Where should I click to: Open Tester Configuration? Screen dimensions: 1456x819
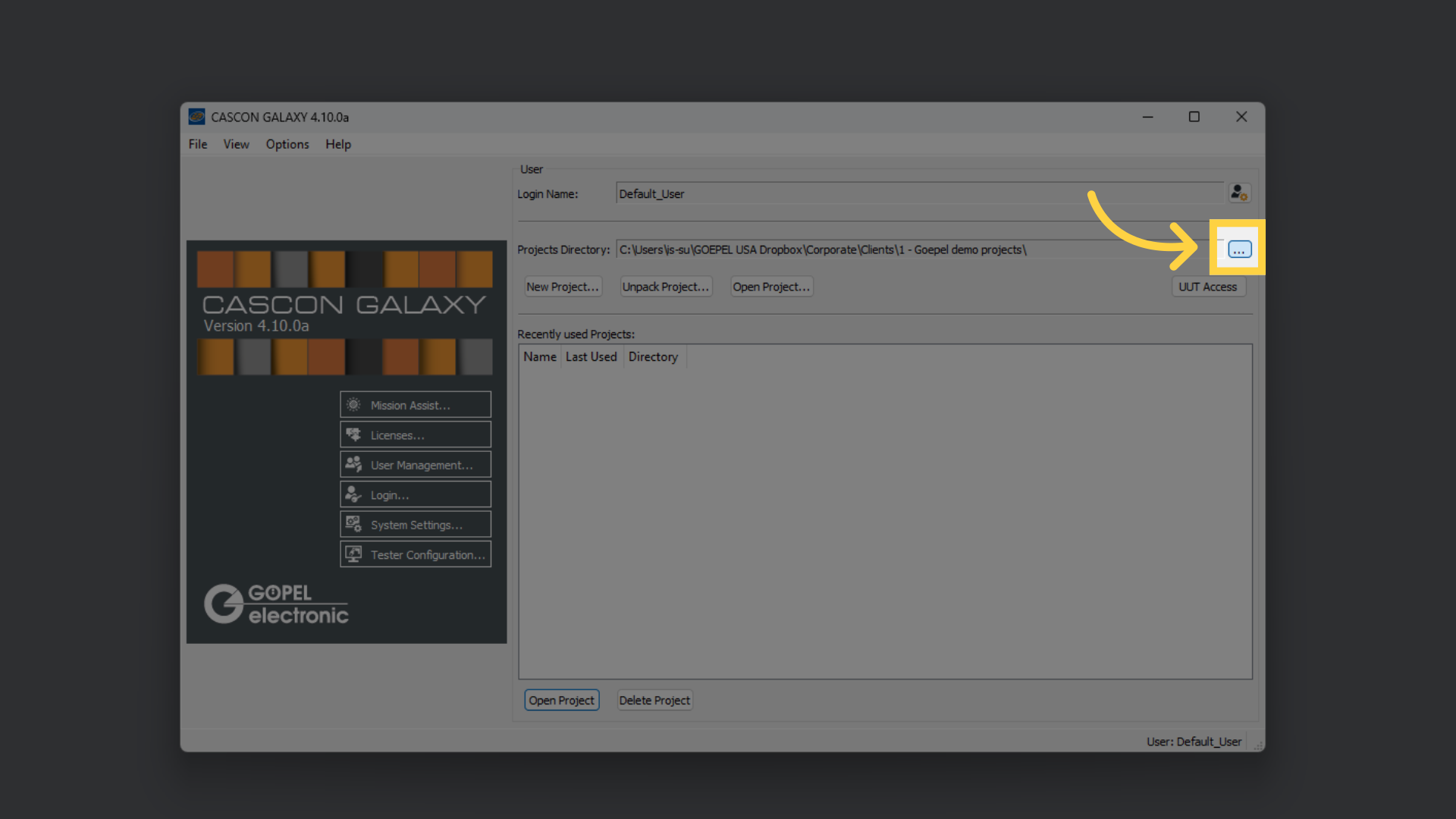coord(416,554)
